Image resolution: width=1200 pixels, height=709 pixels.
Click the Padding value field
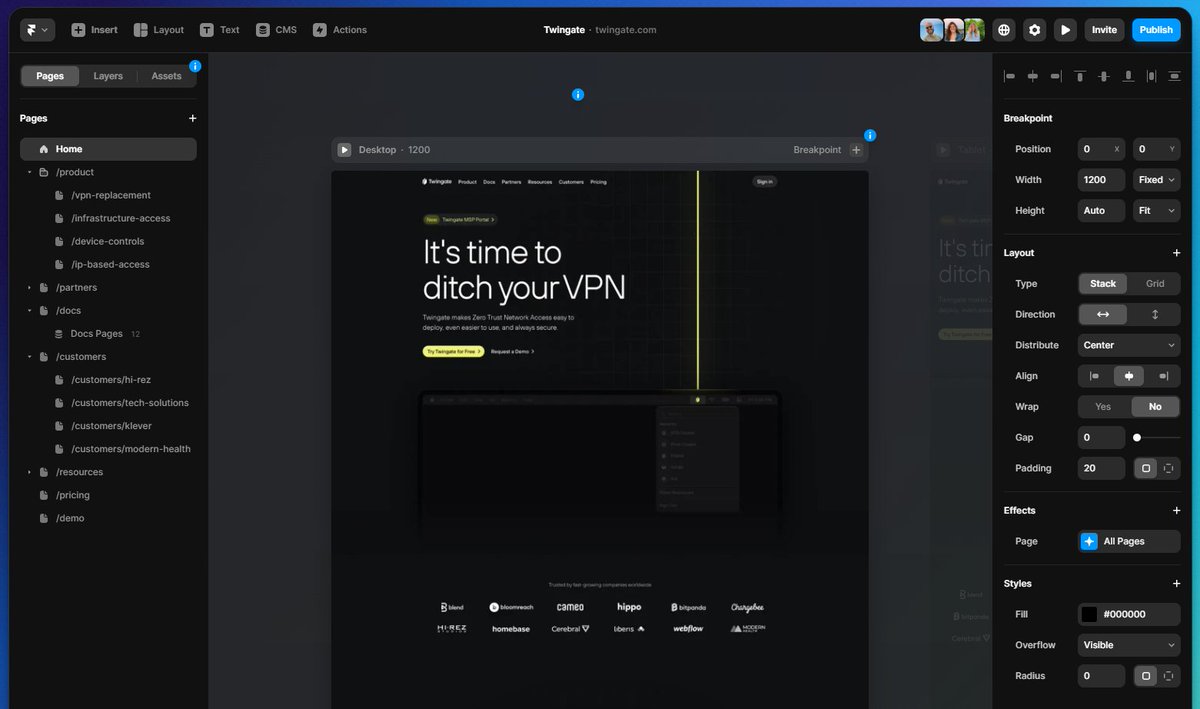(x=1101, y=468)
